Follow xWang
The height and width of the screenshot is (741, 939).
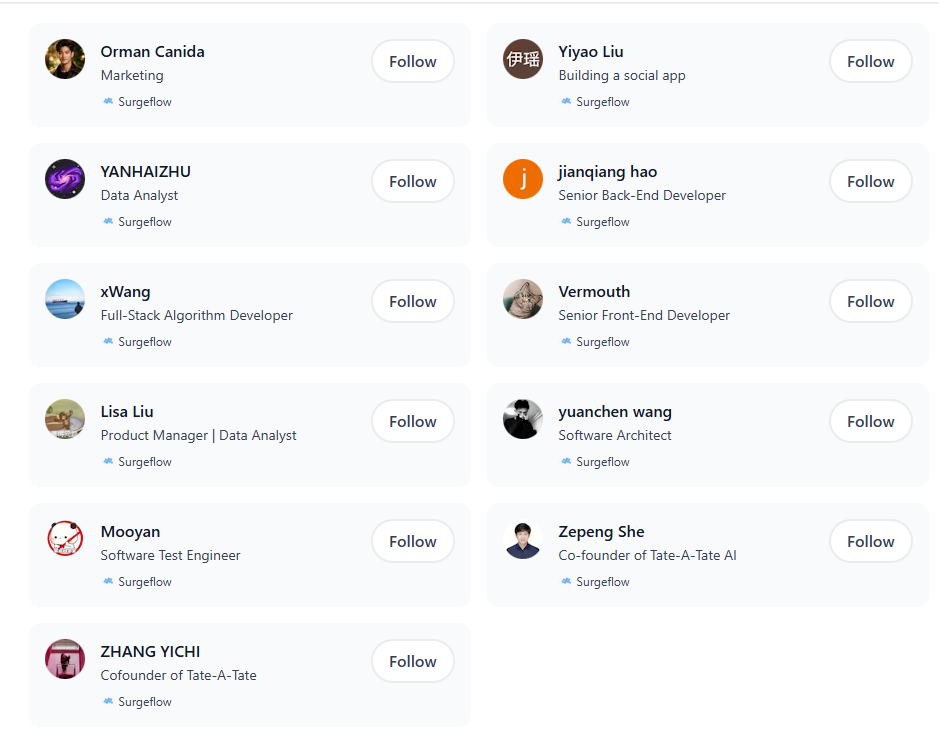pyautogui.click(x=413, y=301)
